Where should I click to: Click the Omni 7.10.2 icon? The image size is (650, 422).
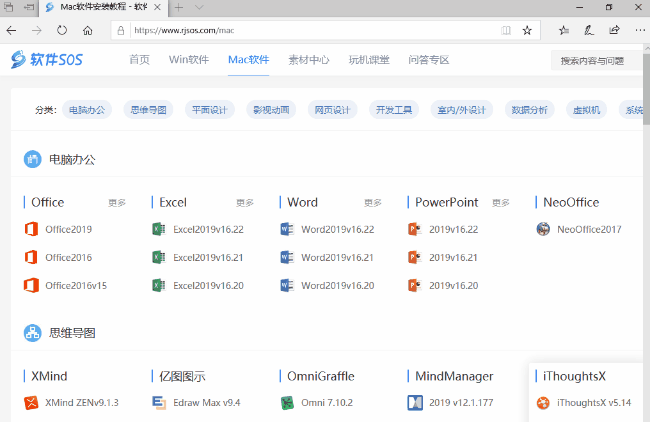click(x=287, y=403)
